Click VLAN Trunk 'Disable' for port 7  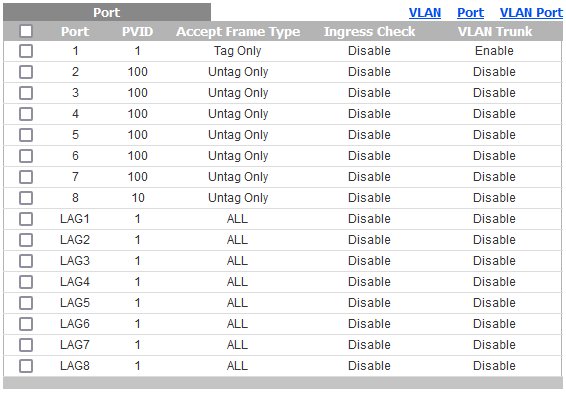(x=494, y=177)
